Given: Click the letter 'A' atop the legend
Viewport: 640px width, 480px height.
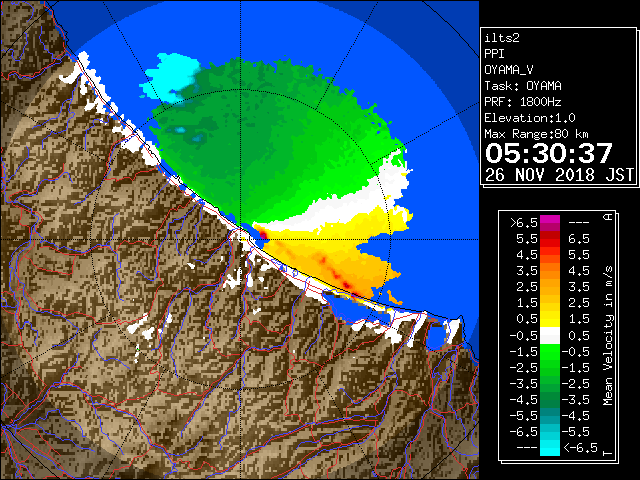Looking at the screenshot, I should tap(608, 217).
